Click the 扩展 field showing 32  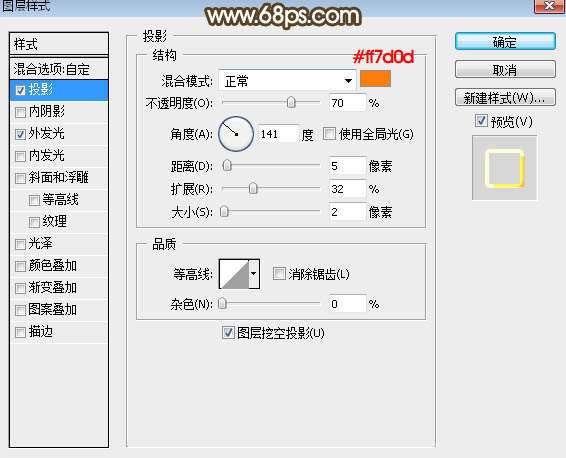(347, 189)
